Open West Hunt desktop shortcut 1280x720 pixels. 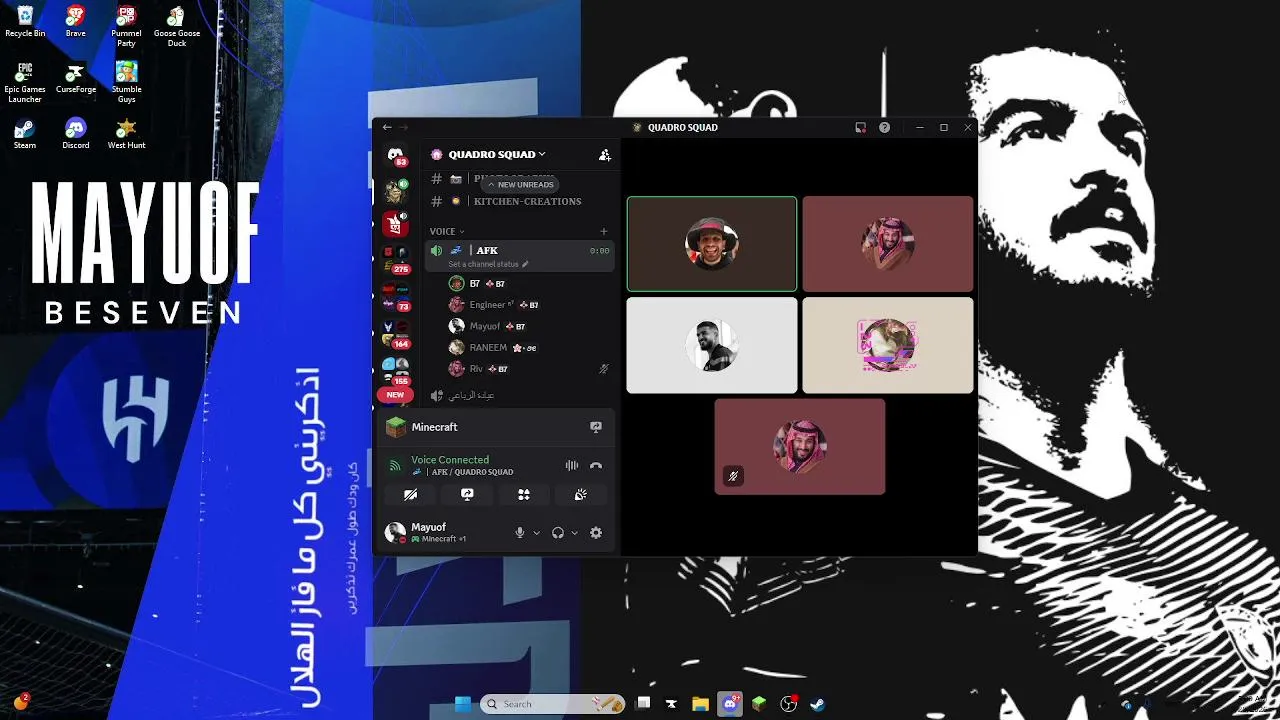tap(126, 134)
